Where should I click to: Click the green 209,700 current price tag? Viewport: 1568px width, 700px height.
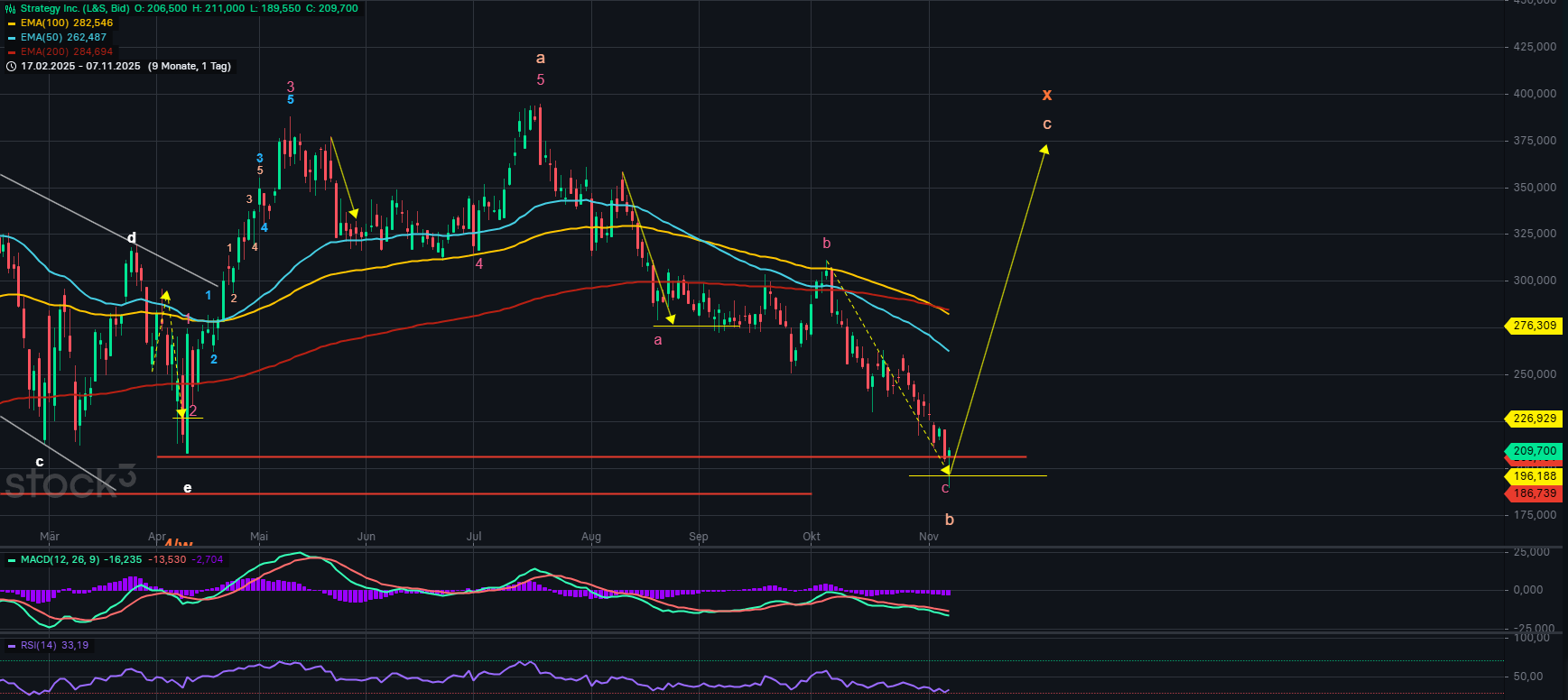1534,451
